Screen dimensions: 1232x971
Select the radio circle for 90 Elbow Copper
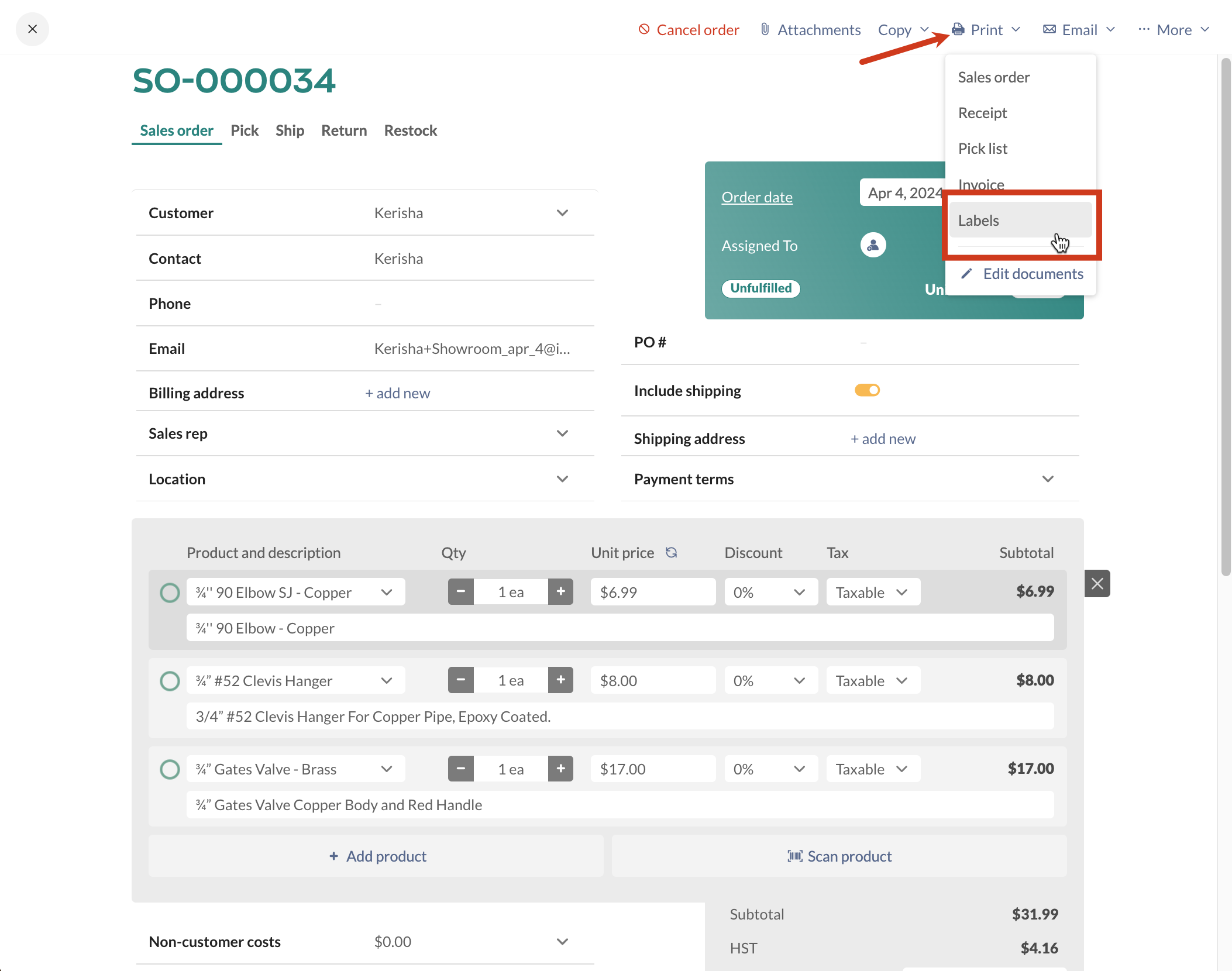(x=170, y=592)
